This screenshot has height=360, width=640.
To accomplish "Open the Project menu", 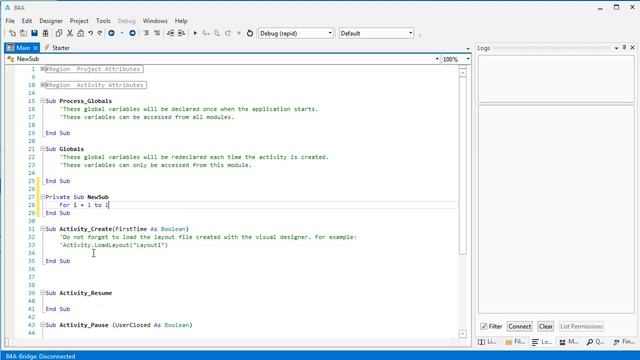I will pos(79,21).
